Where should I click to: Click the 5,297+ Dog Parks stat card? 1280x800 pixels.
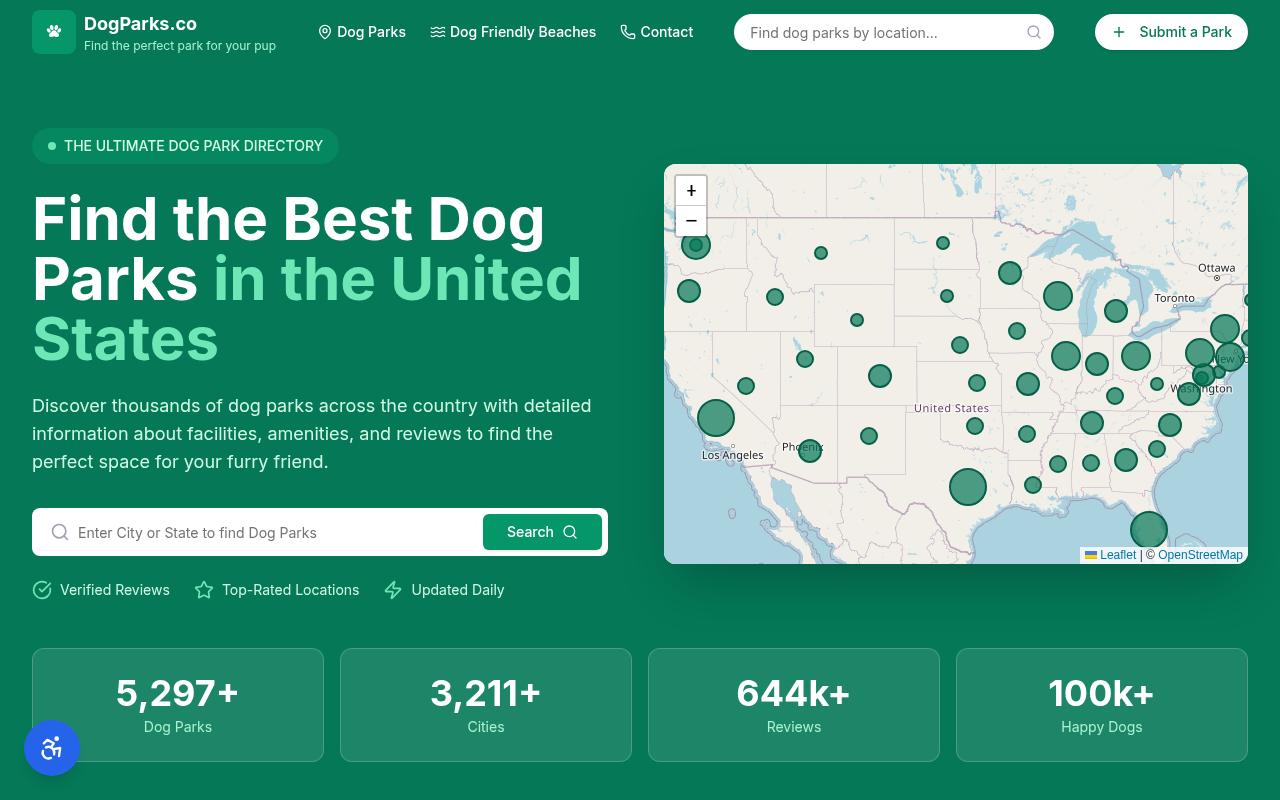coord(178,705)
